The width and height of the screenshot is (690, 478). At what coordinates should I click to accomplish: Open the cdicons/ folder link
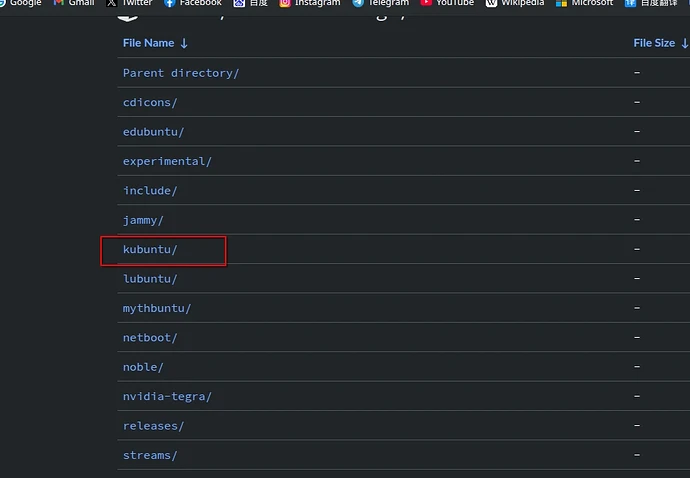pos(150,102)
